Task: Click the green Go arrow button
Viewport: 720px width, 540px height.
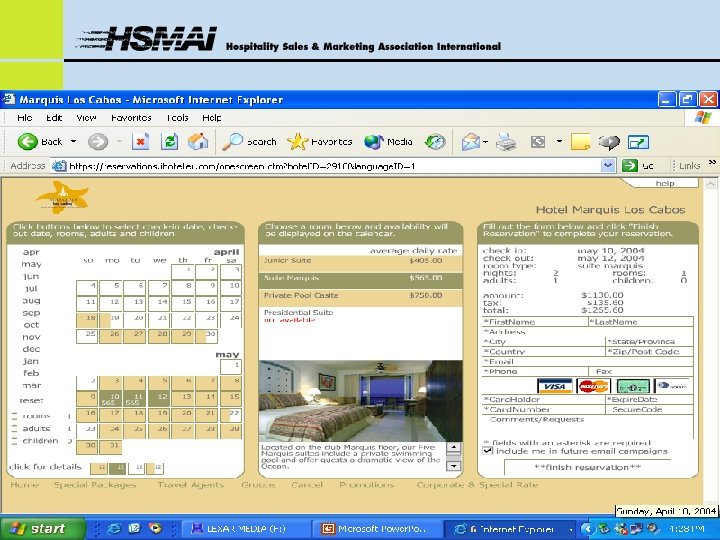Action: (630, 165)
